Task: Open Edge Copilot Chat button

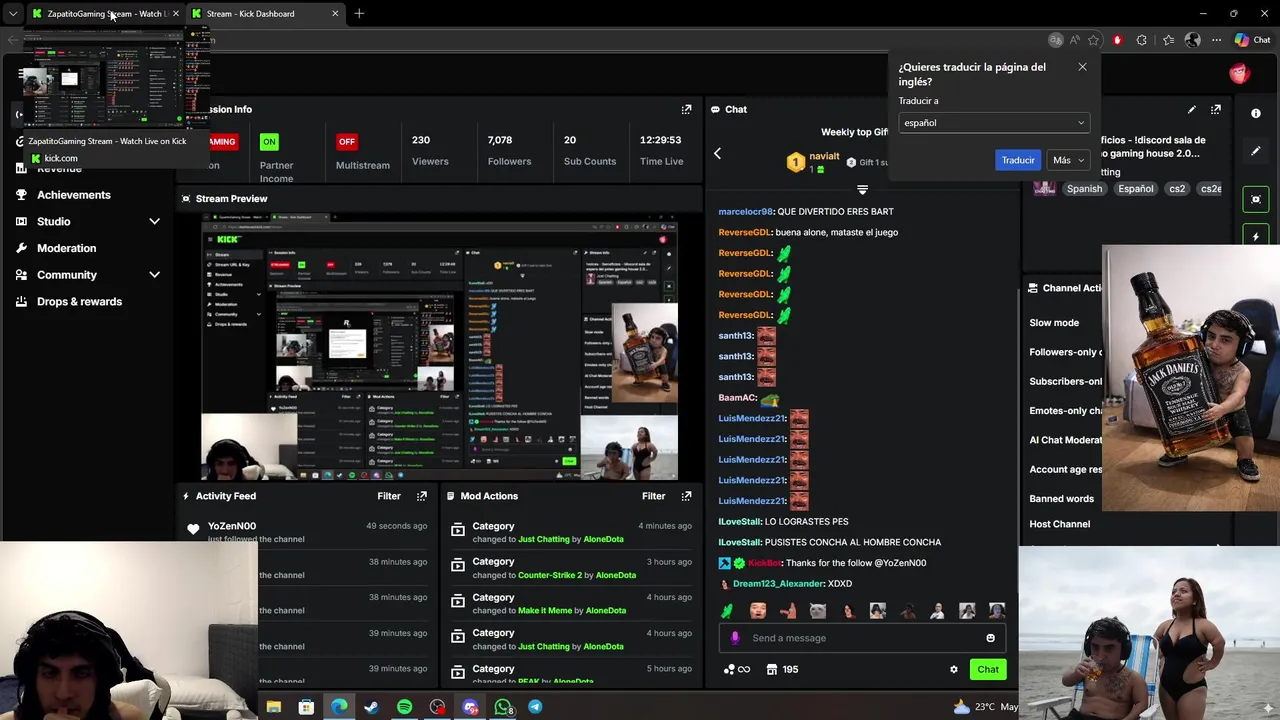Action: [1252, 40]
